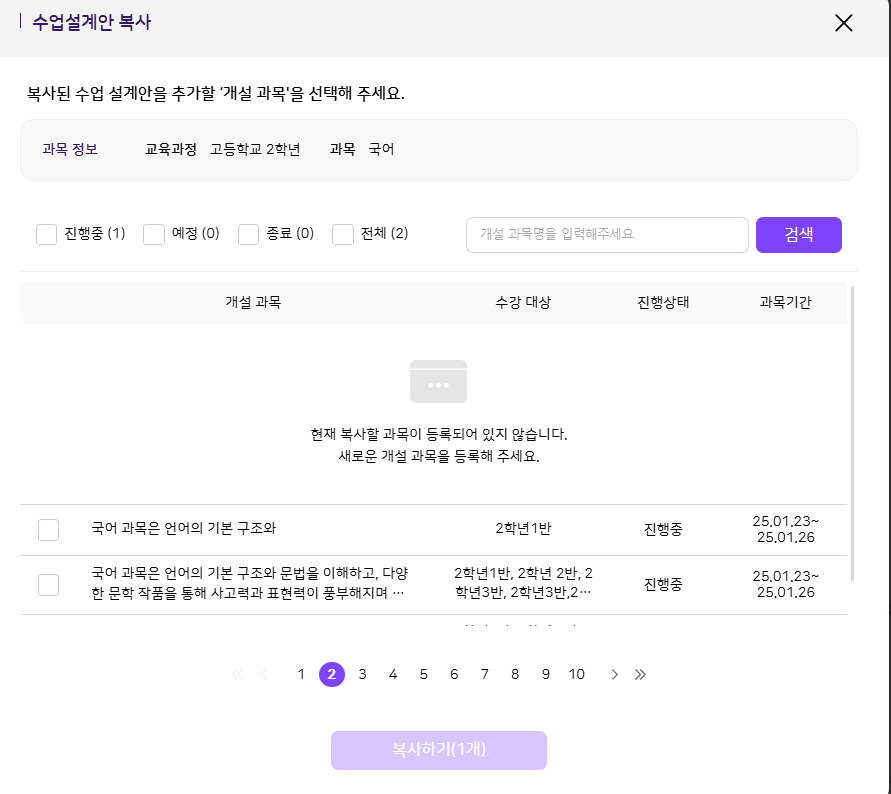The width and height of the screenshot is (891, 794).
Task: Switch to page 10 in pagination
Action: tap(577, 675)
